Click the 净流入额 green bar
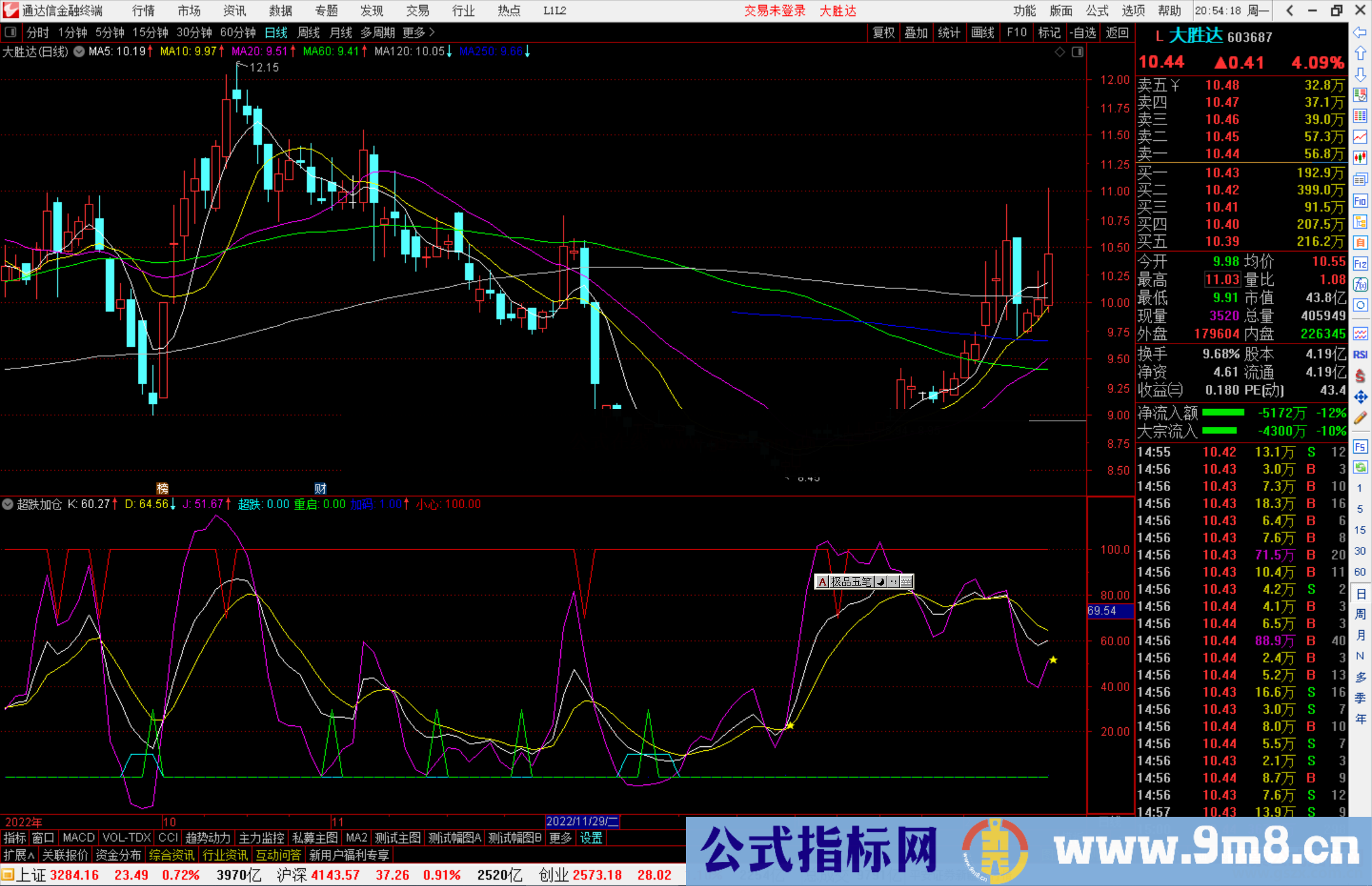 tap(1223, 413)
